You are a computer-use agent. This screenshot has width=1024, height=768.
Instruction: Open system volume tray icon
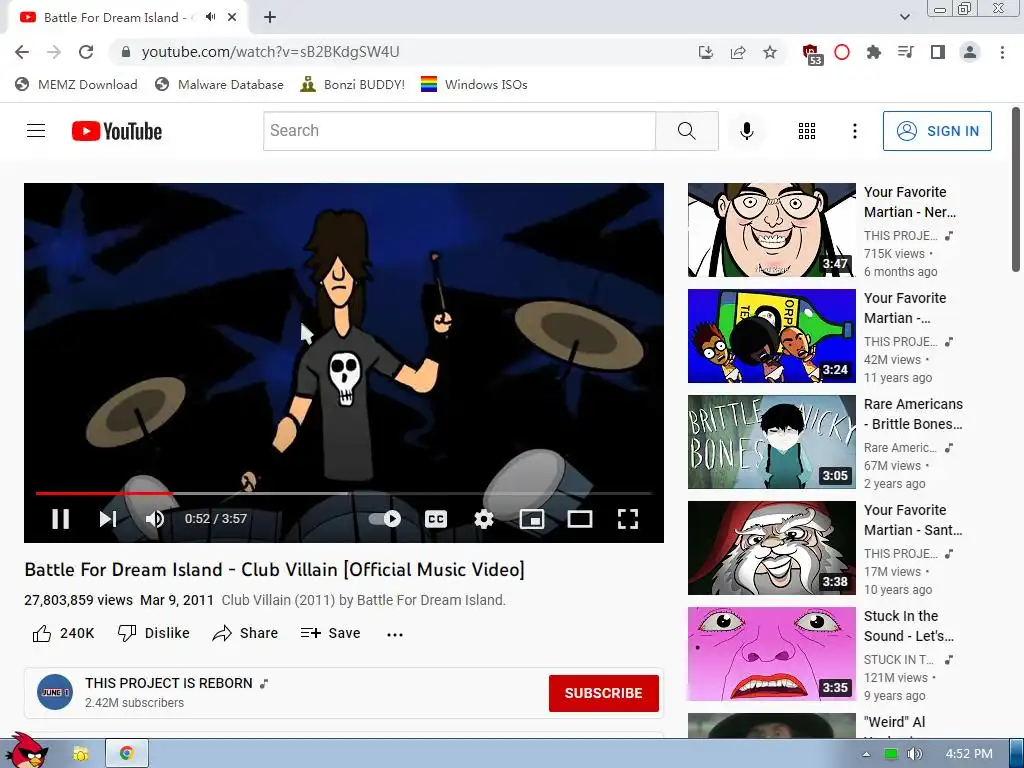coord(914,754)
